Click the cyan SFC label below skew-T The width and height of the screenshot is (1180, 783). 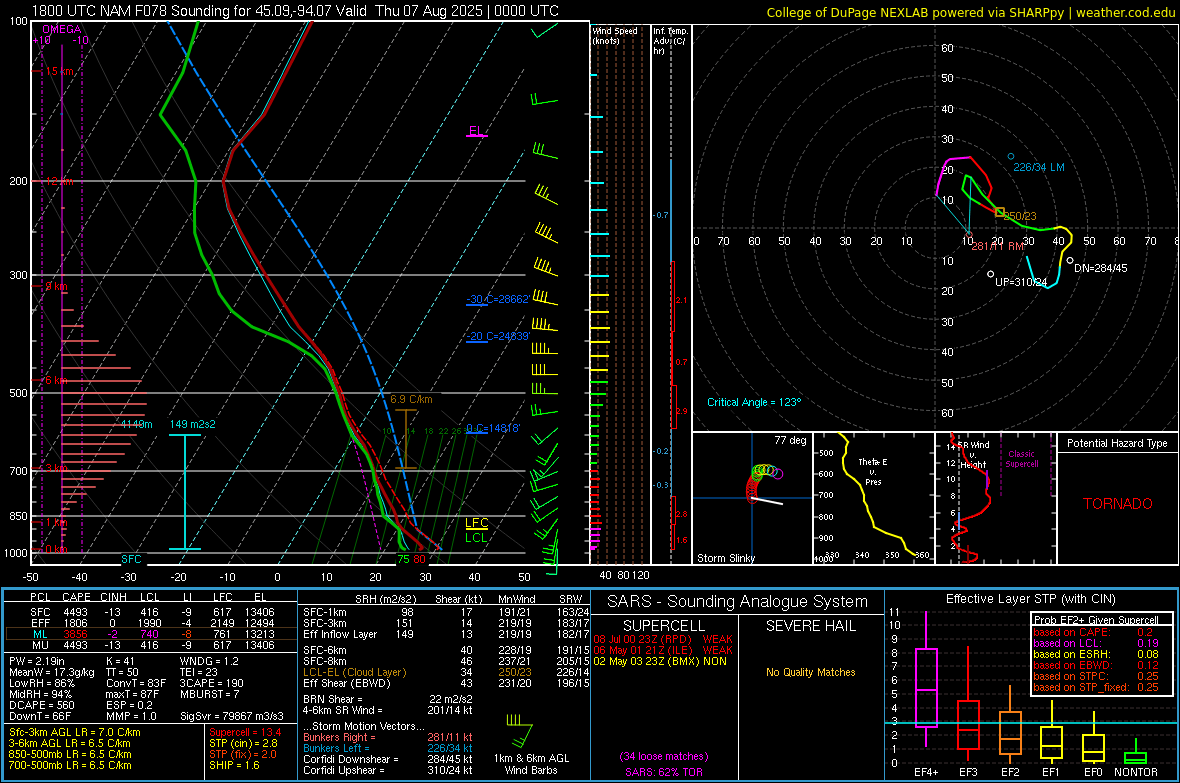click(x=131, y=559)
